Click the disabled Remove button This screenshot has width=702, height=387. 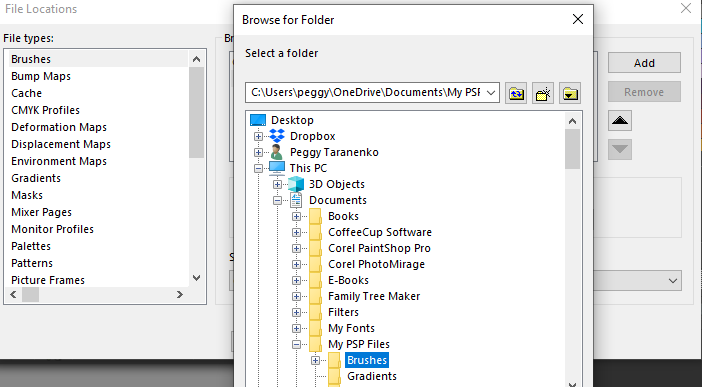[644, 92]
